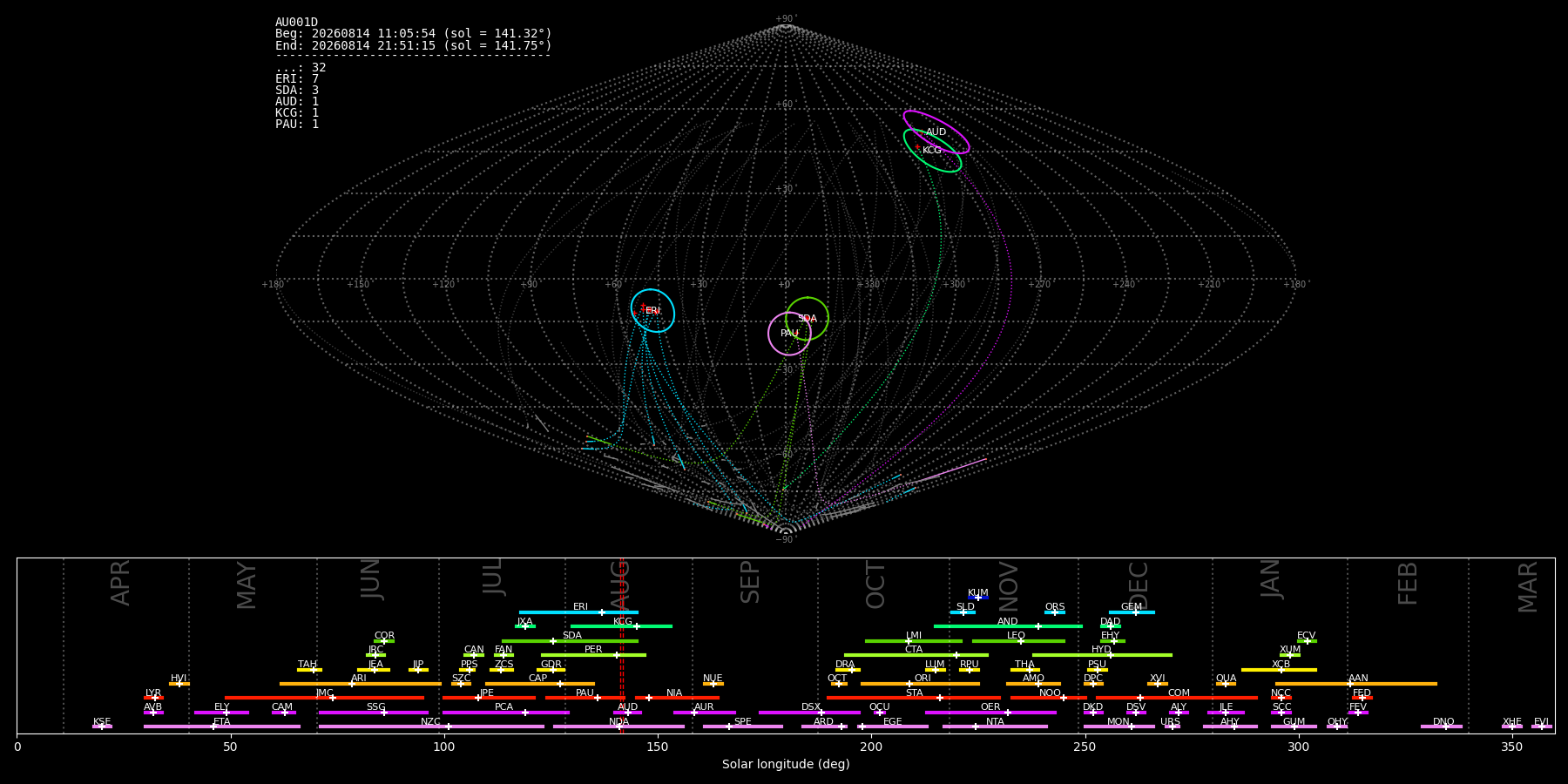Select the green SDA radiant circle
This screenshot has width=1568, height=784.
807,319
